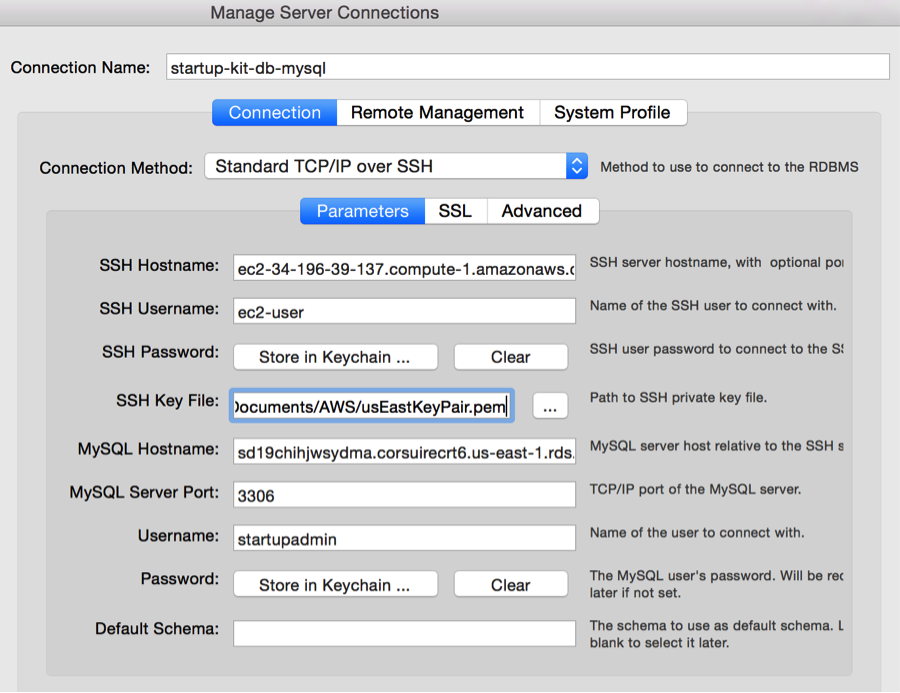
Task: Store the MySQL password in Keychain
Action: coord(335,584)
